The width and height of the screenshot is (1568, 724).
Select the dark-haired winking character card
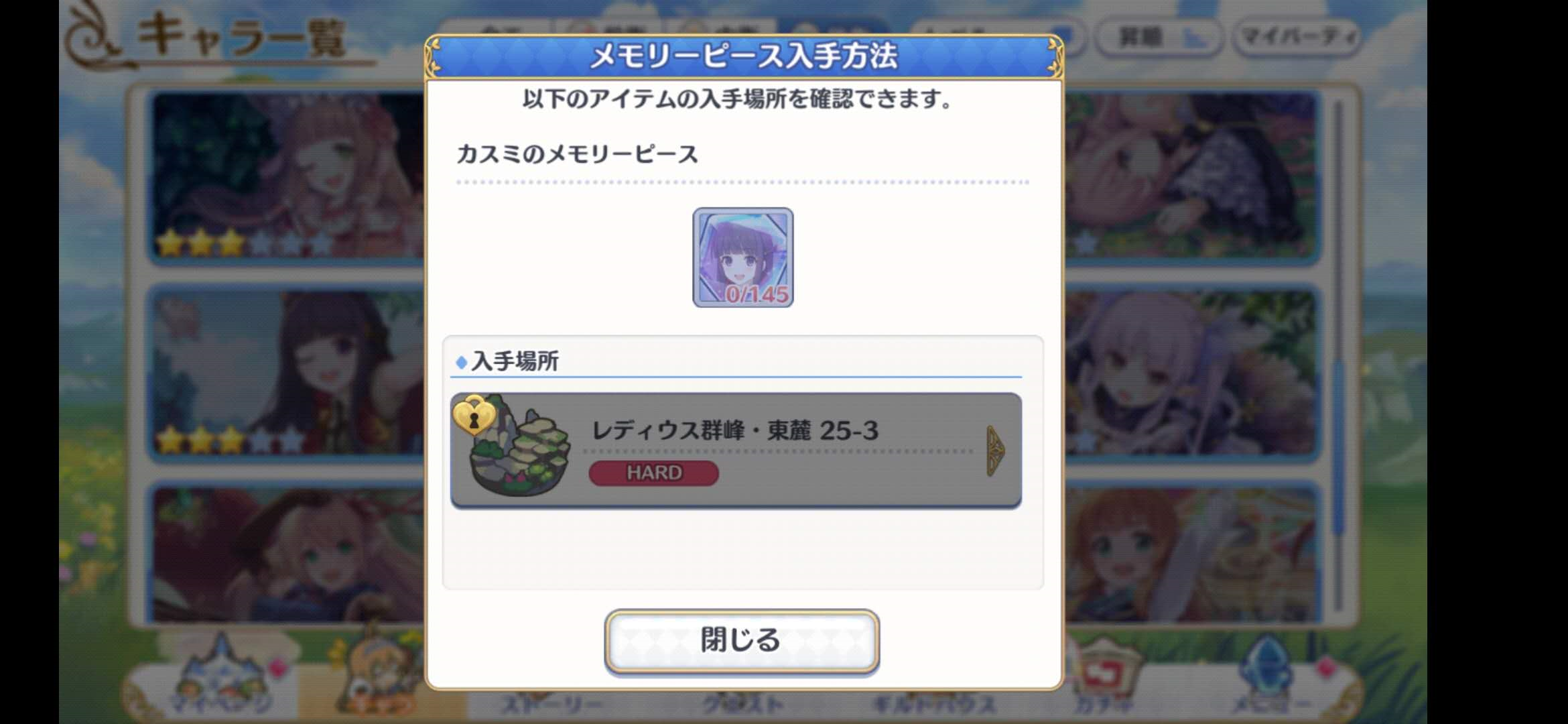[x=287, y=374]
